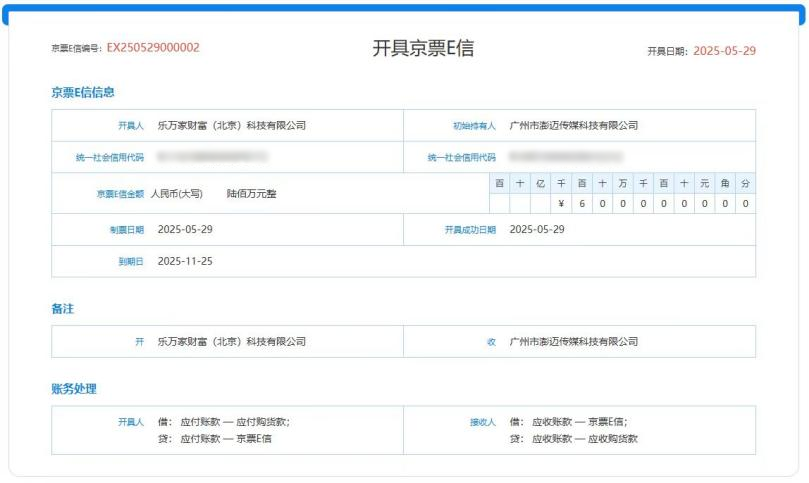The image size is (809, 483).
Task: Click the 万 column header in amount grid
Action: 622,183
